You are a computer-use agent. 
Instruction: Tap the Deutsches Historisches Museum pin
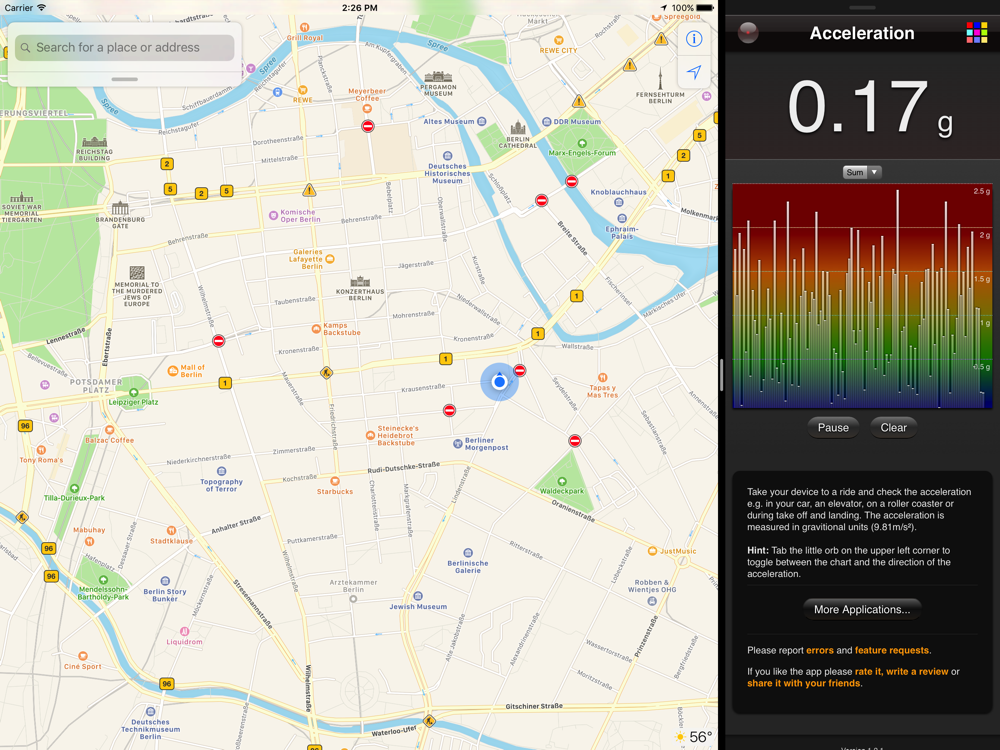(448, 156)
